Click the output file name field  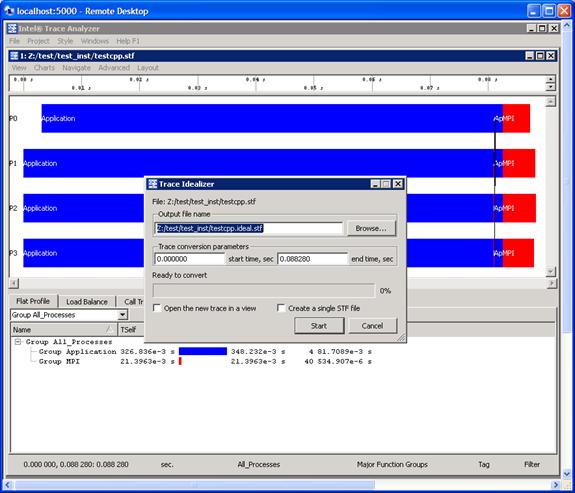coord(249,228)
